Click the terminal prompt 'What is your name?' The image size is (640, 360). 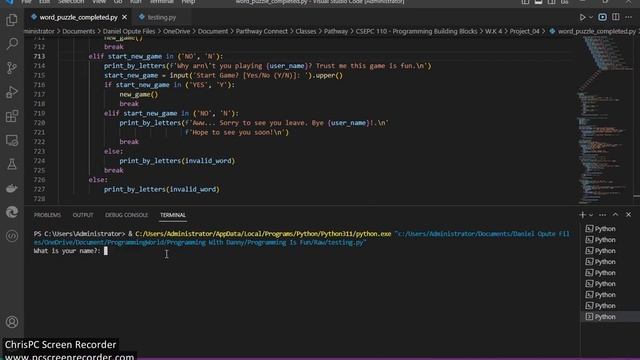pos(67,251)
